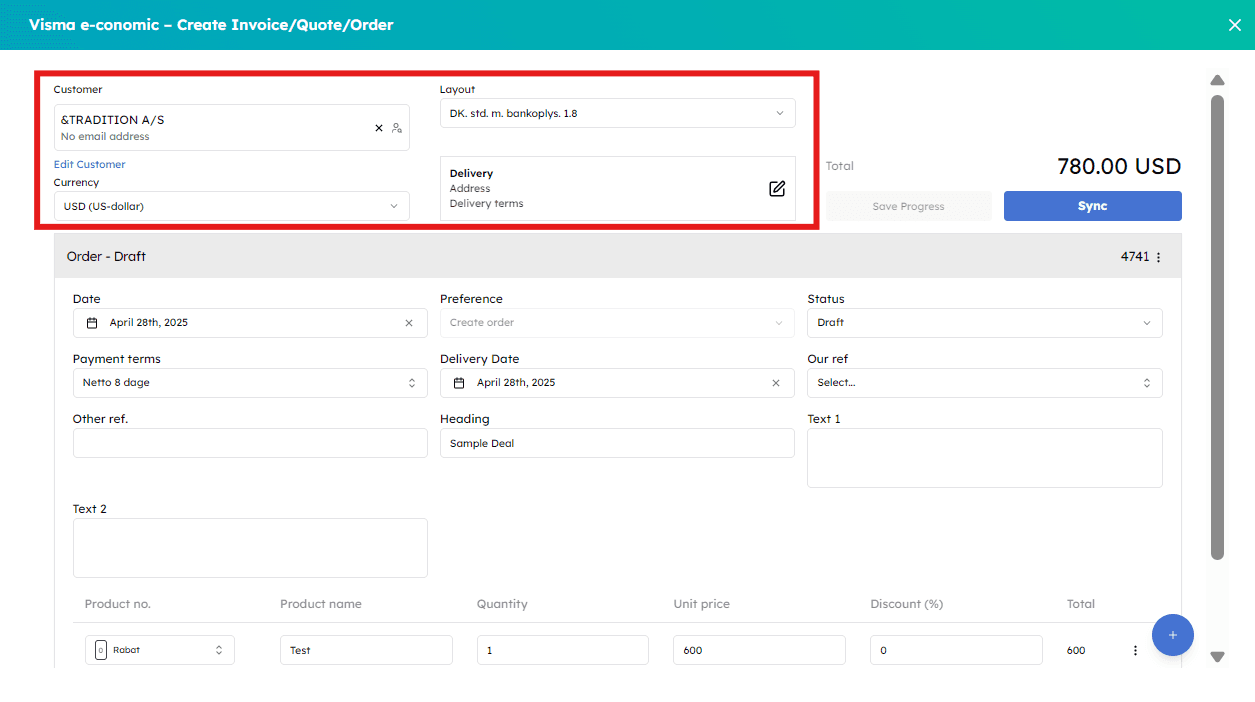Click the Edit Customer link
Viewport: 1255px width, 702px height.
(x=90, y=164)
